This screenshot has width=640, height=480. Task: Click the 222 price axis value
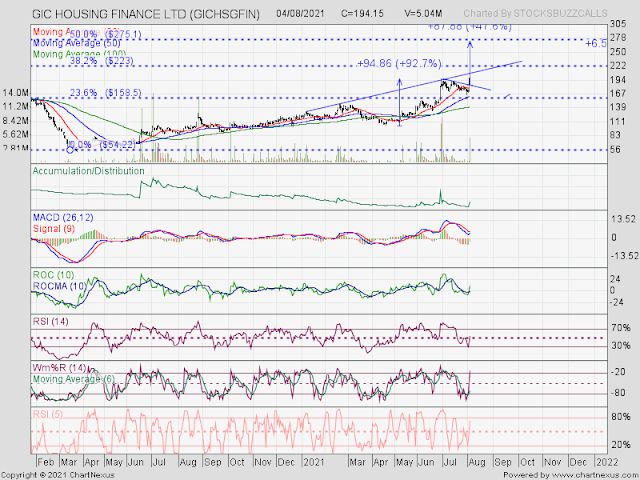[618, 66]
